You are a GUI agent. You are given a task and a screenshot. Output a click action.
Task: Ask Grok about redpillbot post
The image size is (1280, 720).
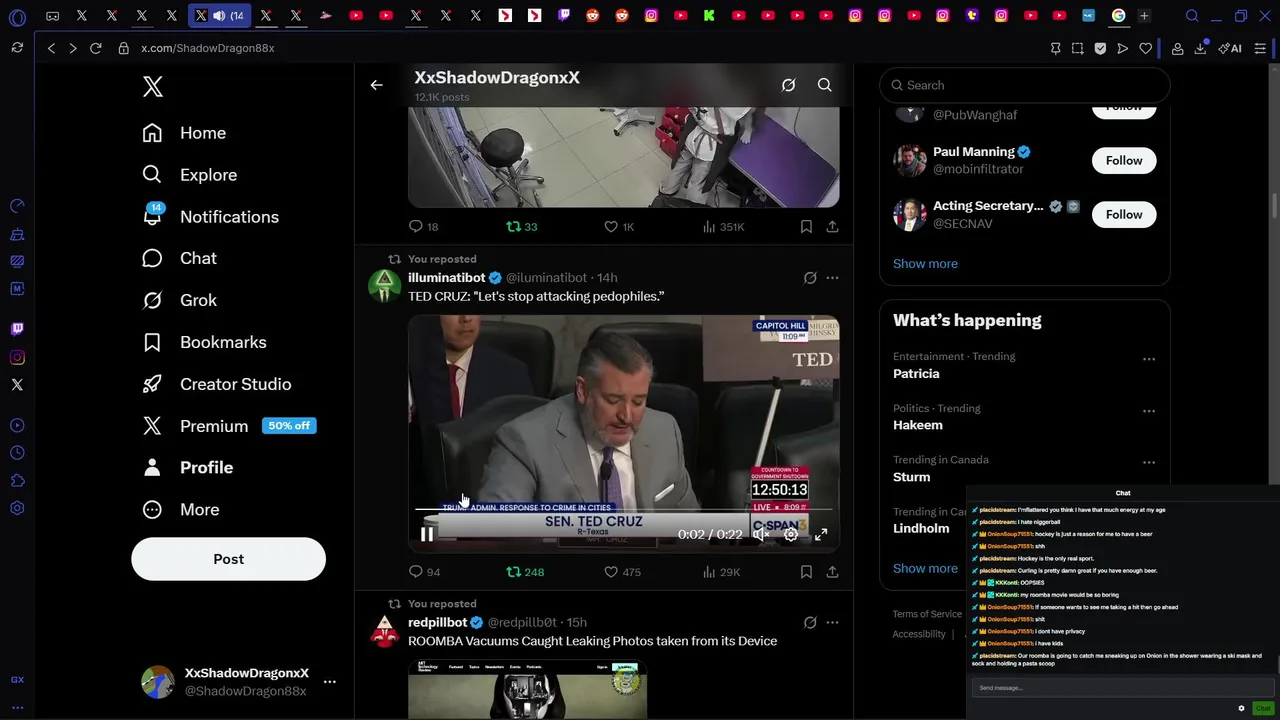tap(810, 622)
